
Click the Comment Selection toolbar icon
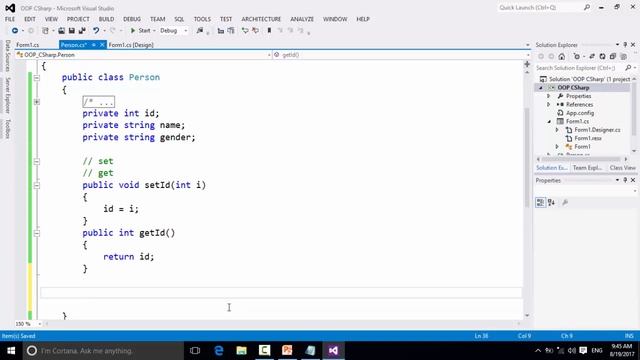click(x=245, y=31)
